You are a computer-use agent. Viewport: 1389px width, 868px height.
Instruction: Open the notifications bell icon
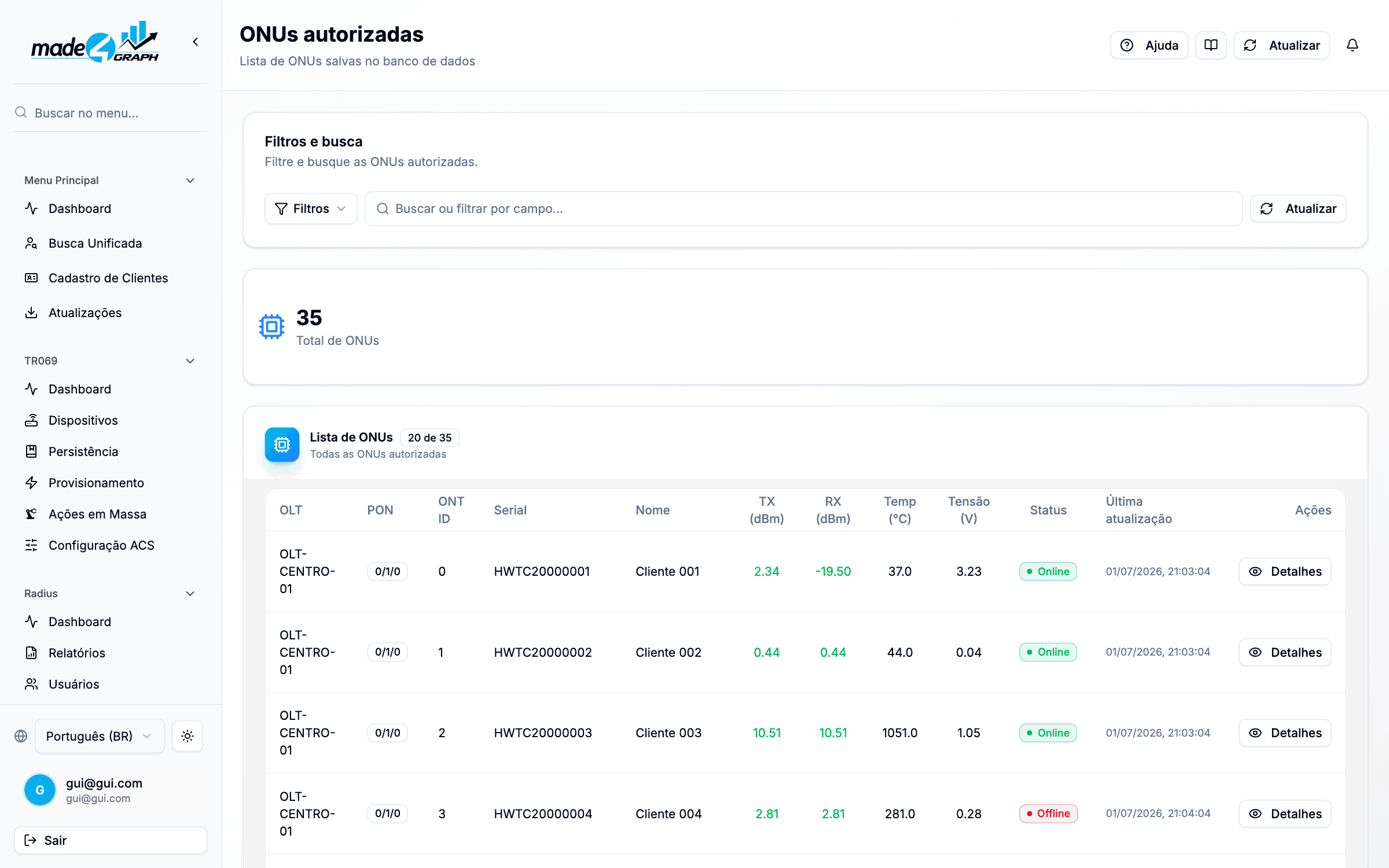[1352, 45]
